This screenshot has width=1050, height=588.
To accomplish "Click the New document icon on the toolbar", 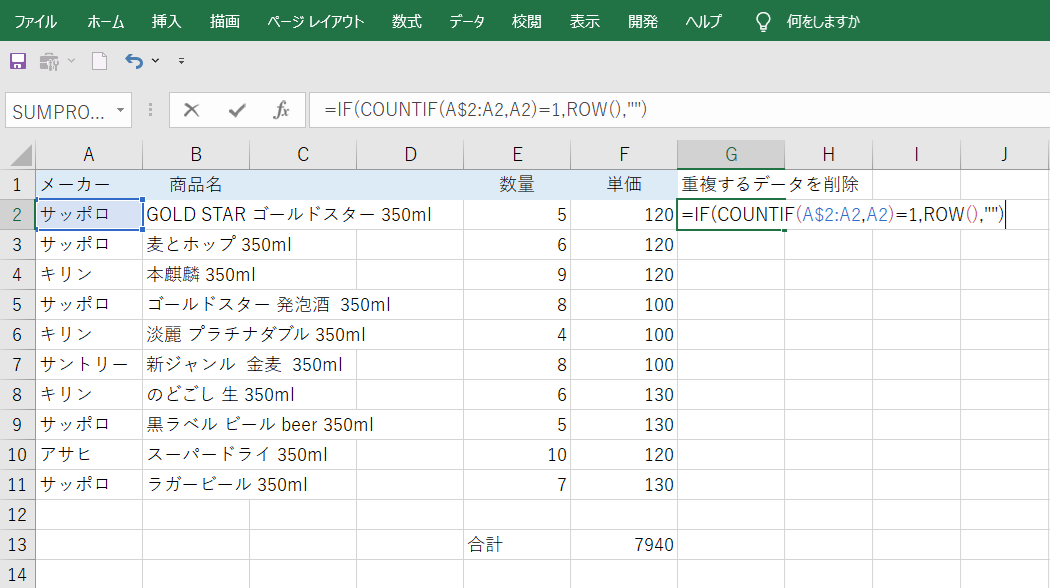I will (97, 60).
